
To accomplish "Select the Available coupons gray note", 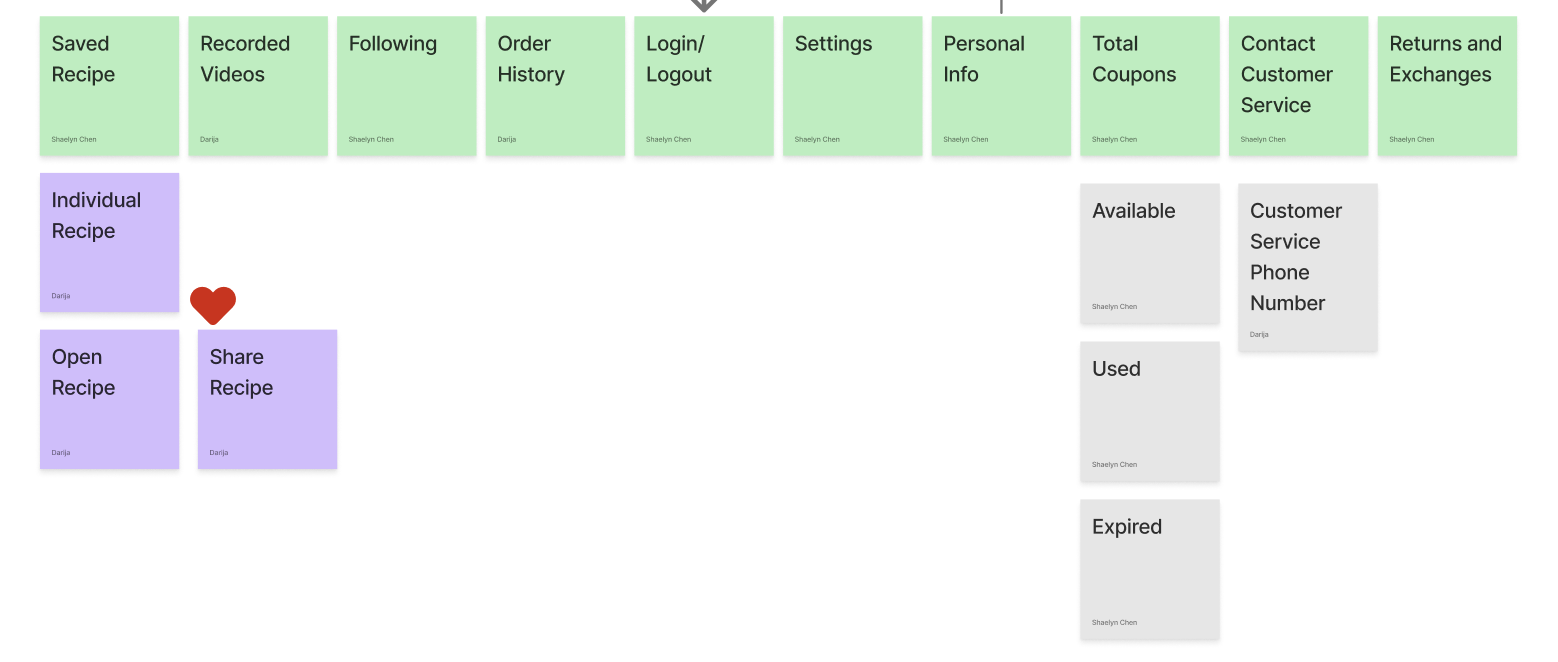I will pyautogui.click(x=1150, y=254).
